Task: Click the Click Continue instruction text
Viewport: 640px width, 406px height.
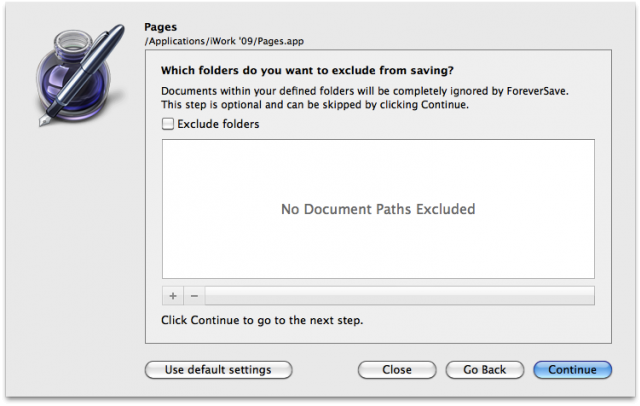Action: [262, 320]
